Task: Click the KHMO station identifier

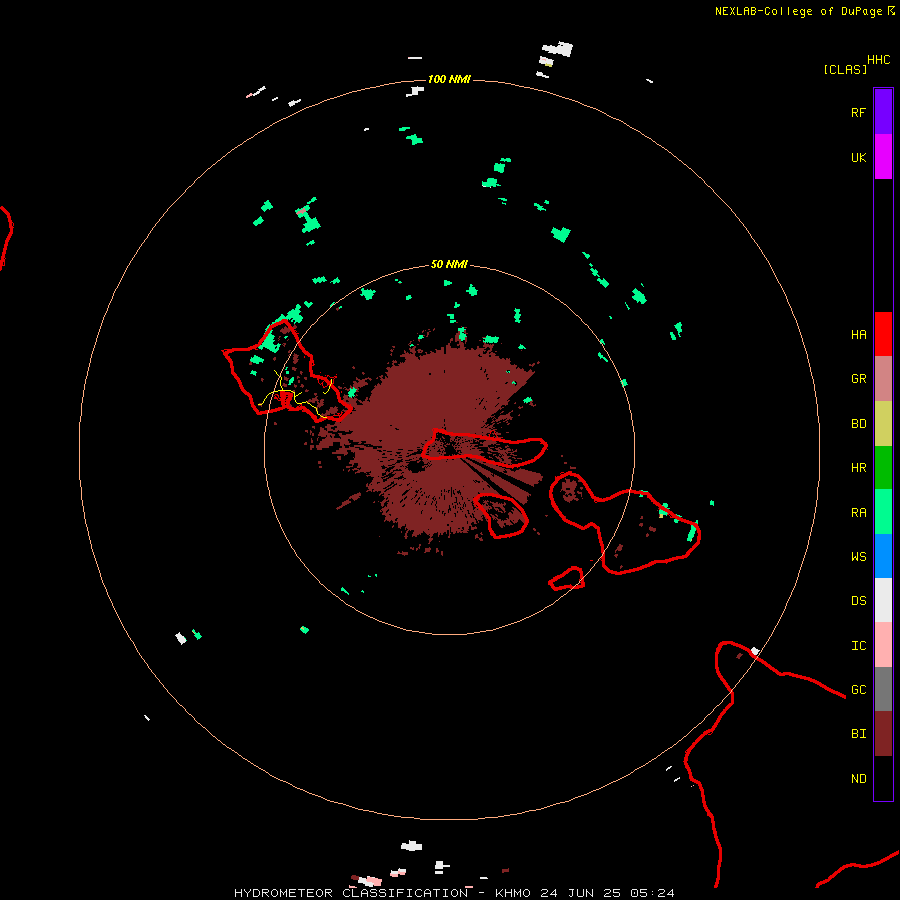Action: coord(513,893)
